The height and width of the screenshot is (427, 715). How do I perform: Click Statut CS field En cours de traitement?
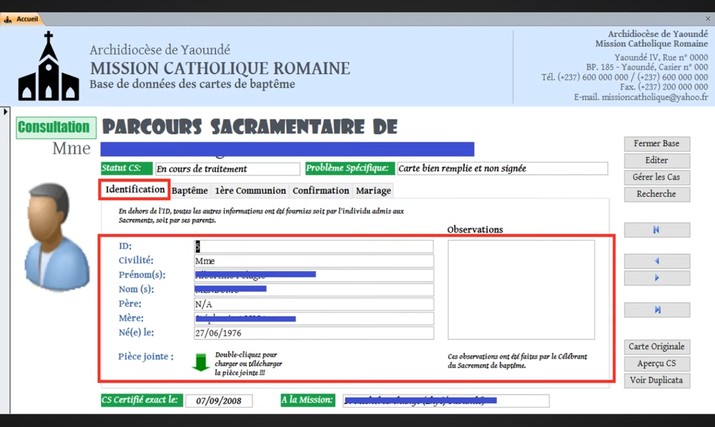pyautogui.click(x=228, y=169)
